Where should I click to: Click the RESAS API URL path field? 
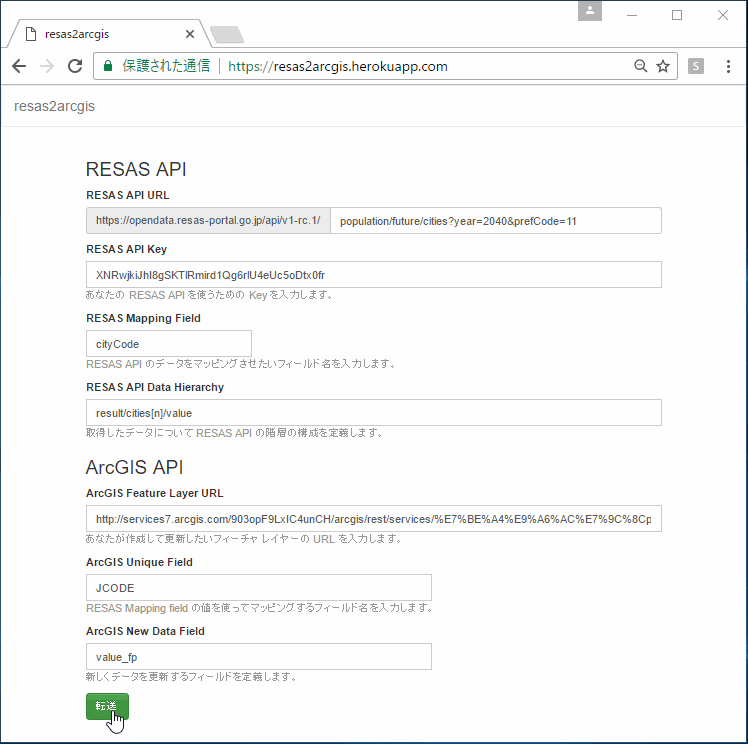click(x=496, y=221)
